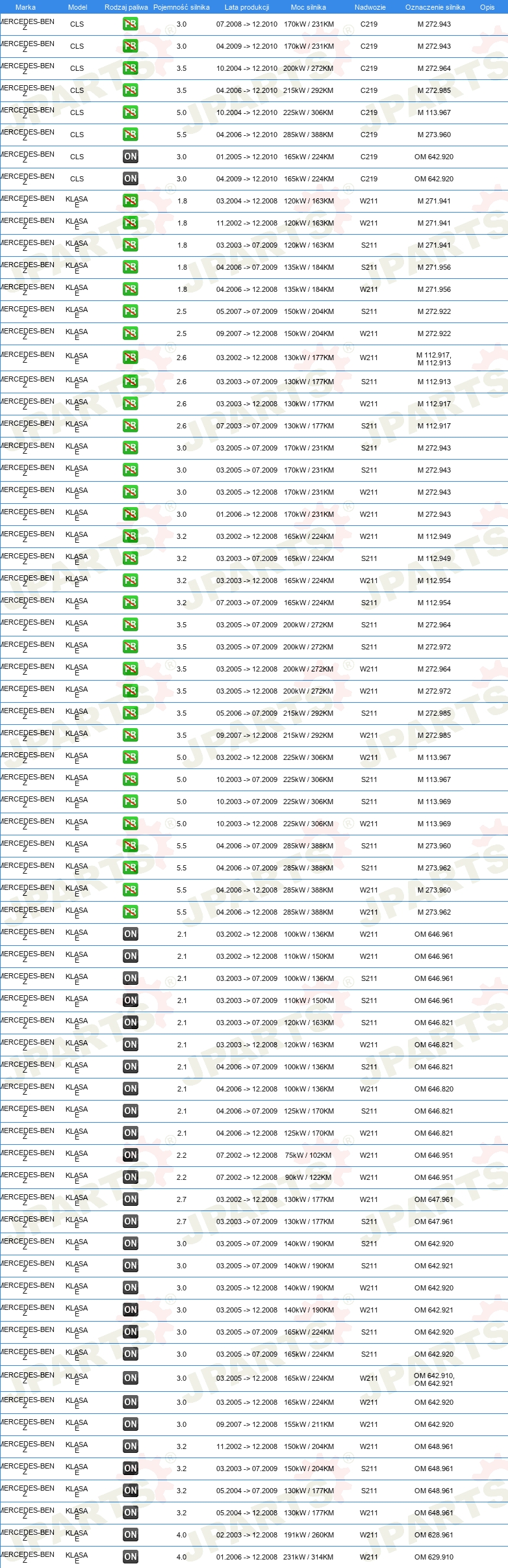
Task: Click PB icon in 2.6 row dated 07.2003
Action: coord(131,426)
